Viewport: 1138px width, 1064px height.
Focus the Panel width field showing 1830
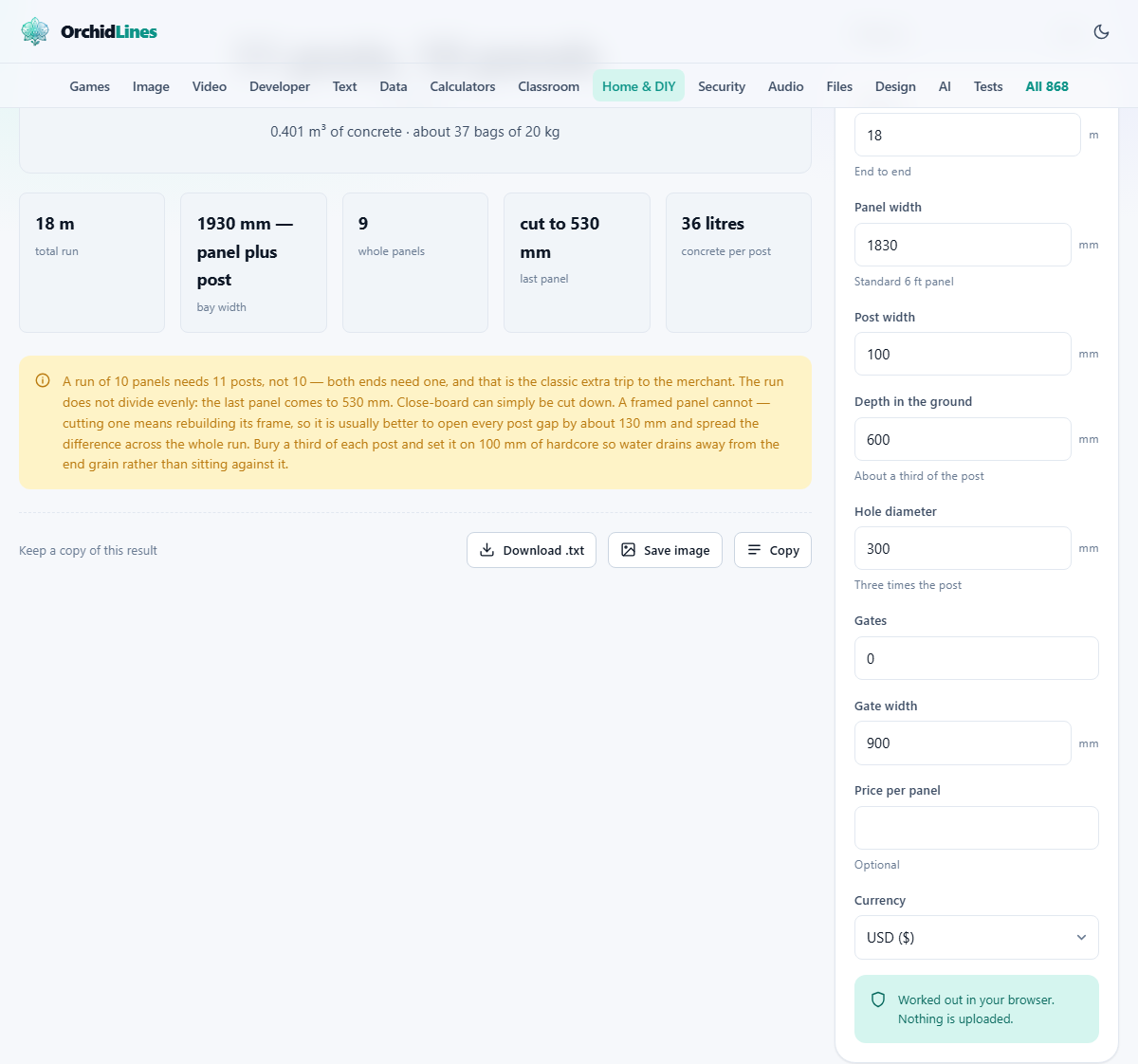coord(963,245)
